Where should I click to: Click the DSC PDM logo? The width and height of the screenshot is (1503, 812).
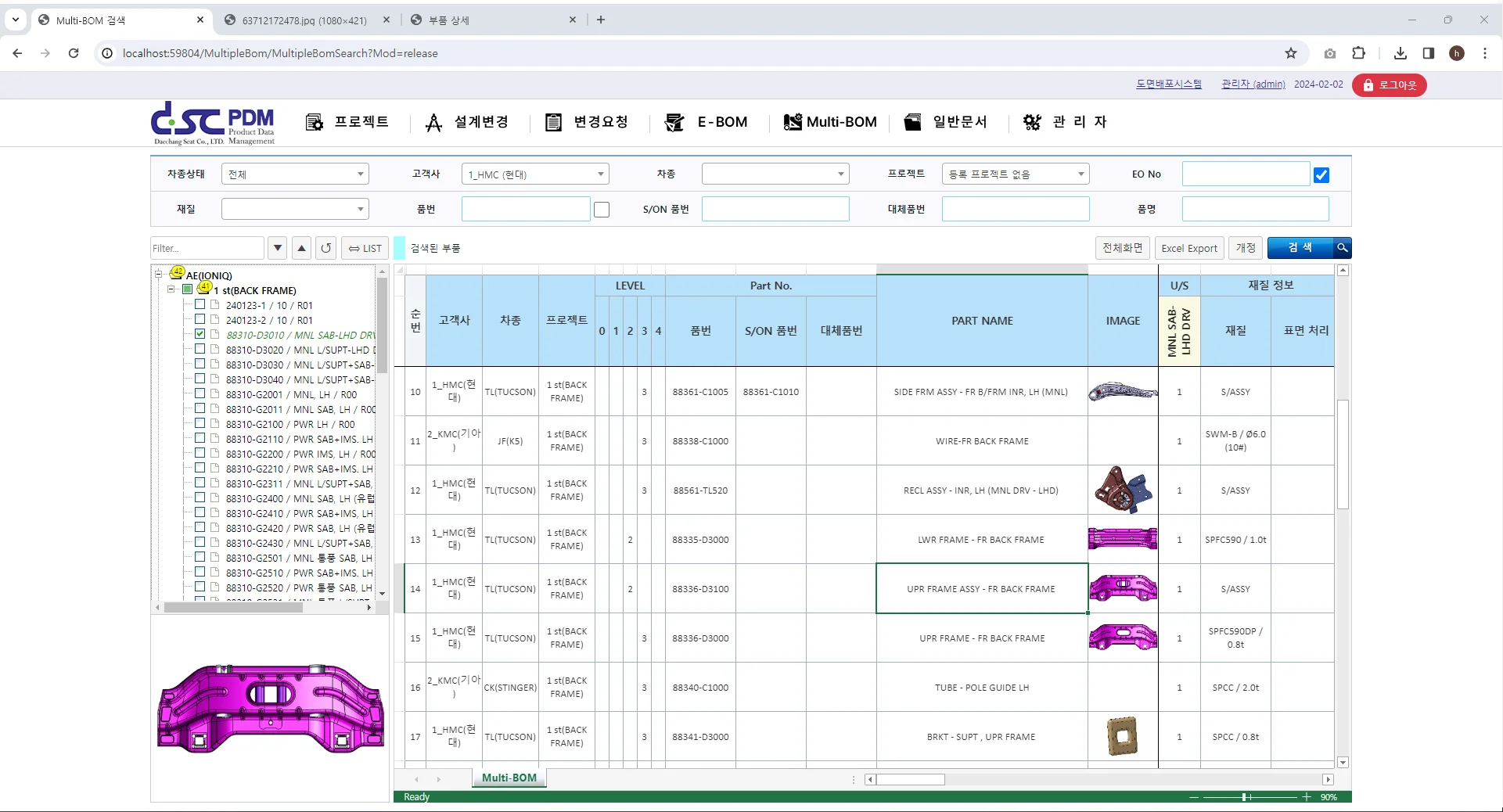pyautogui.click(x=213, y=123)
